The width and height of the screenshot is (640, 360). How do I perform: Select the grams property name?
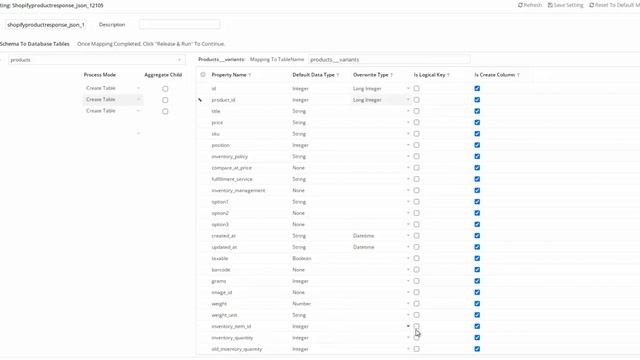[219, 281]
